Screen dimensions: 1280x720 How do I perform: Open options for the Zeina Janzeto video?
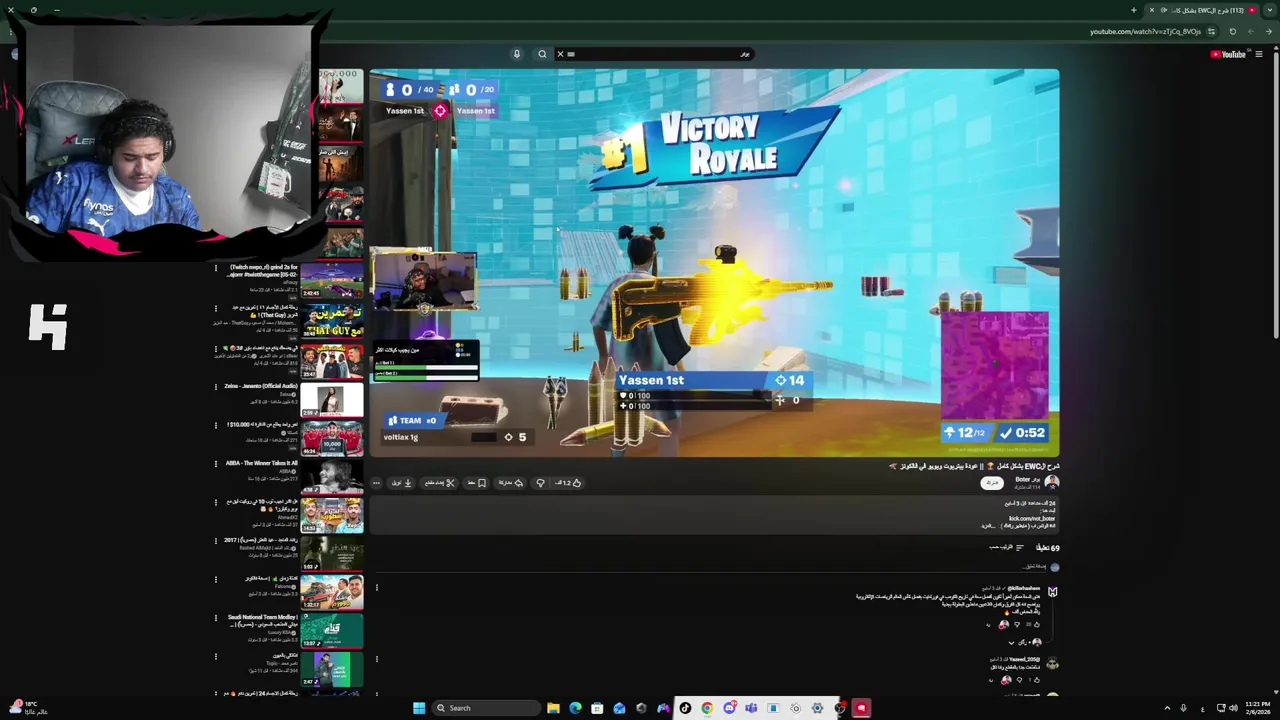[215, 387]
